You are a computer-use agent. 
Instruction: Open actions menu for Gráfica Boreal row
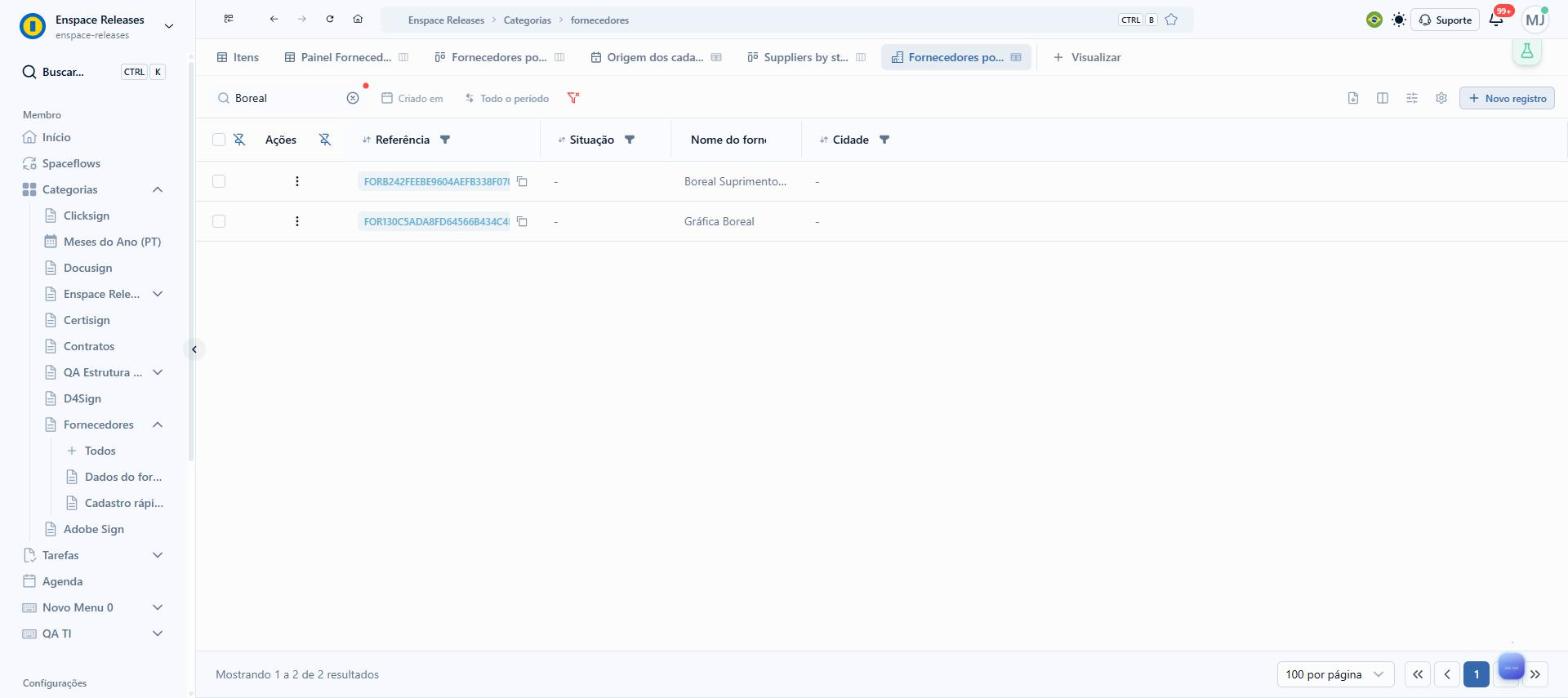click(x=297, y=221)
